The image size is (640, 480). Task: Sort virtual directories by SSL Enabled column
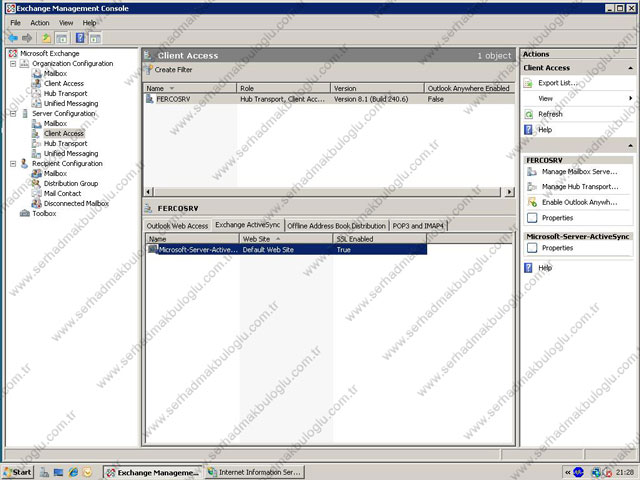coord(380,239)
